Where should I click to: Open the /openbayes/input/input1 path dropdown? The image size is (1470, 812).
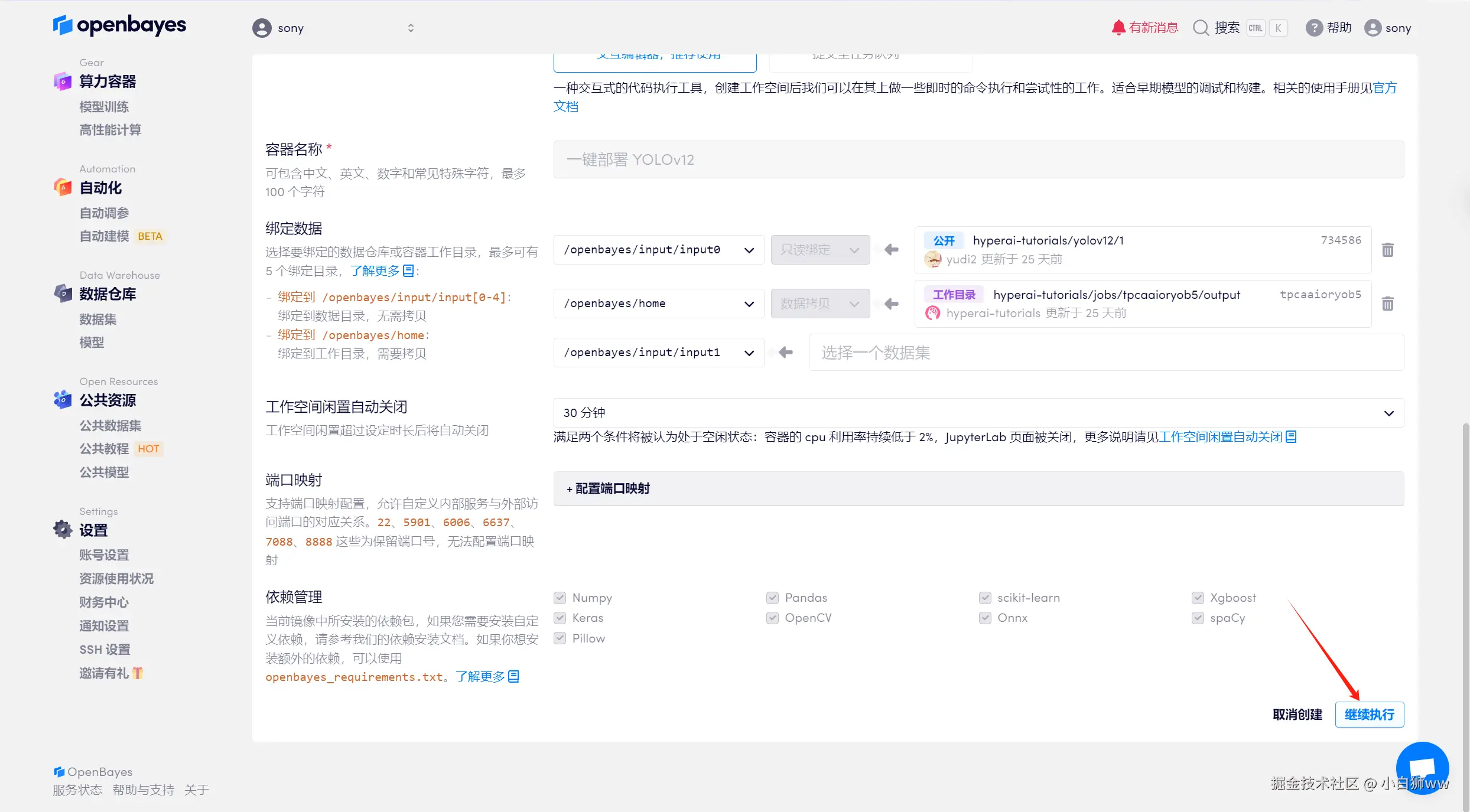[x=658, y=353]
